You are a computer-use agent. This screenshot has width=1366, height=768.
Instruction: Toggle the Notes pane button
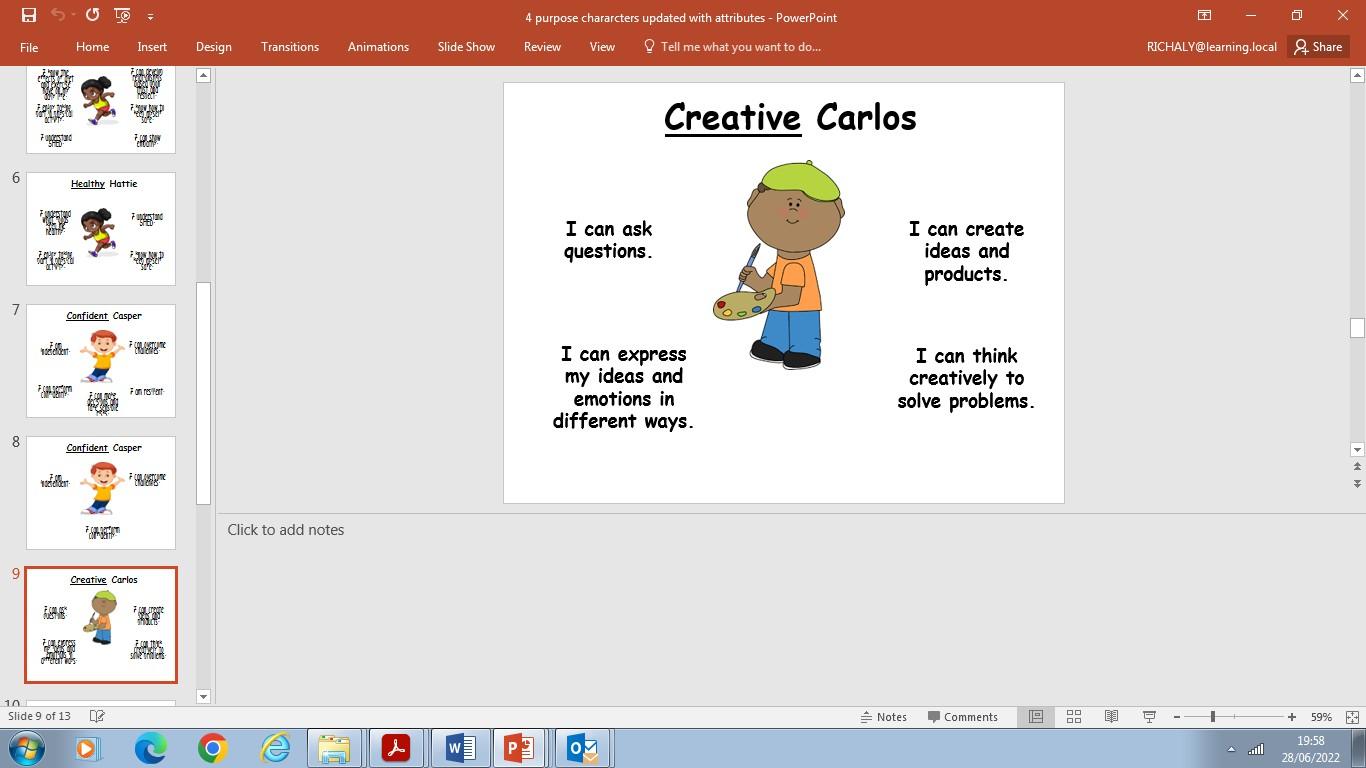[x=884, y=716]
